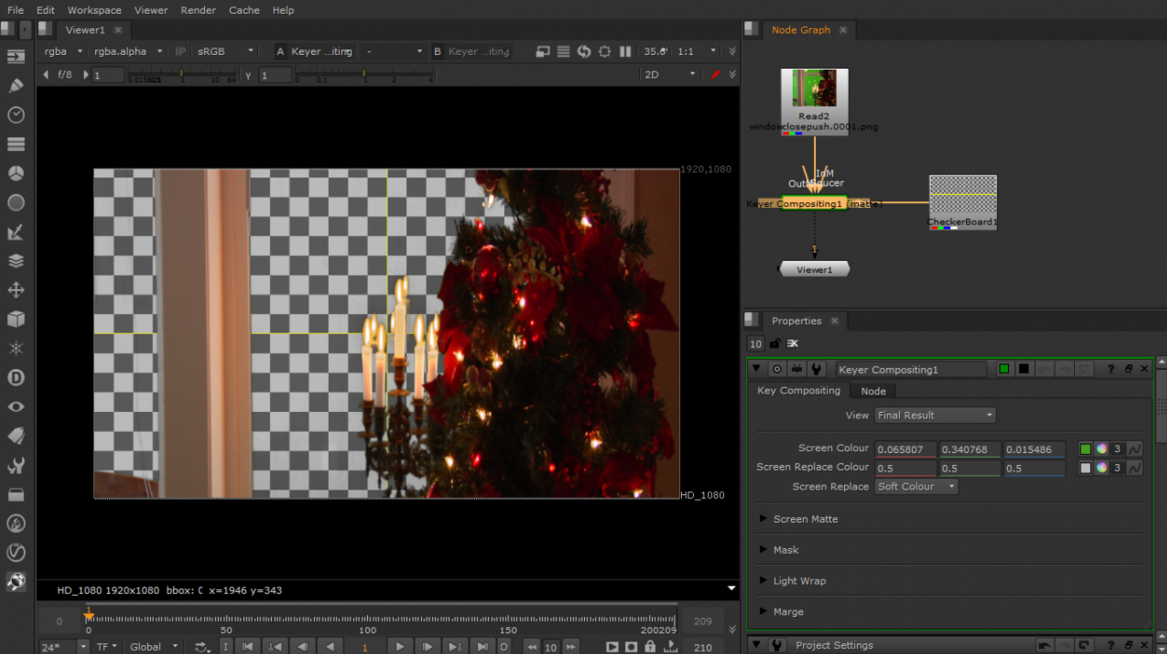Open the Final Result View dropdown
1167x654 pixels.
(x=933, y=415)
